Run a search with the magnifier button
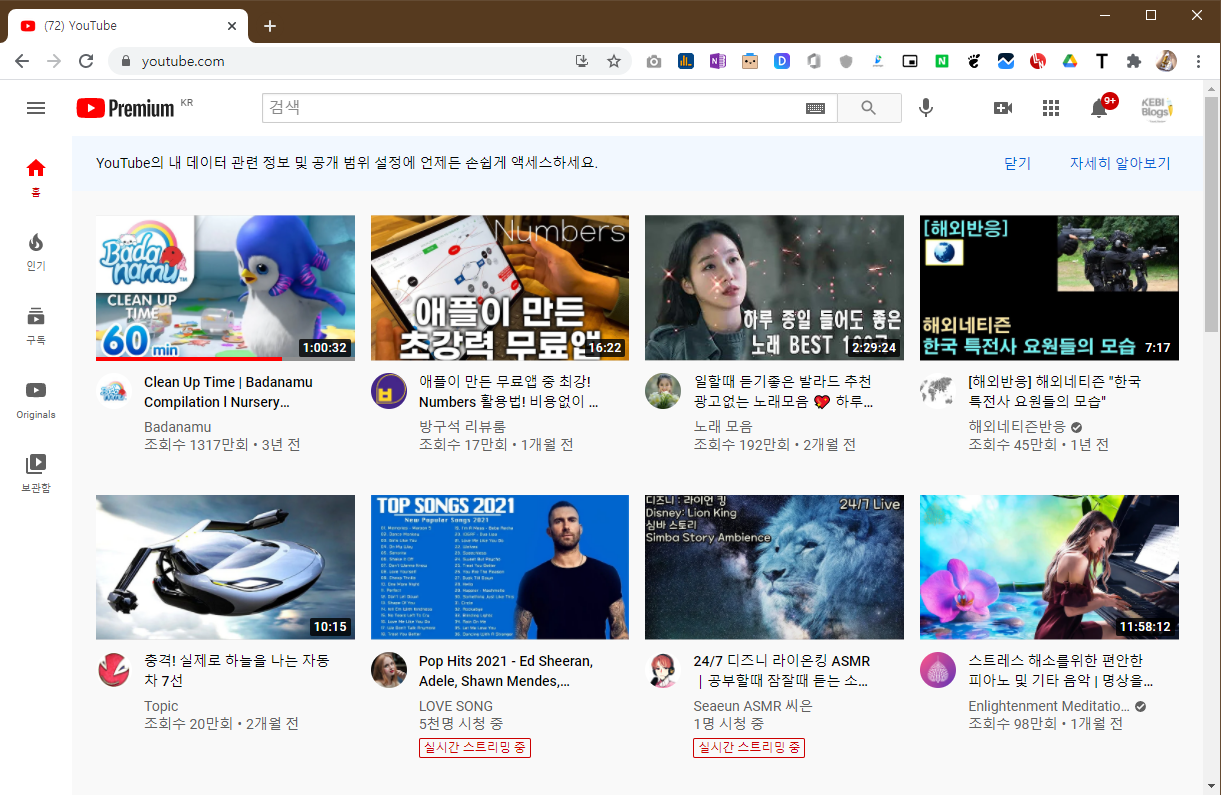This screenshot has width=1221, height=795. point(868,108)
